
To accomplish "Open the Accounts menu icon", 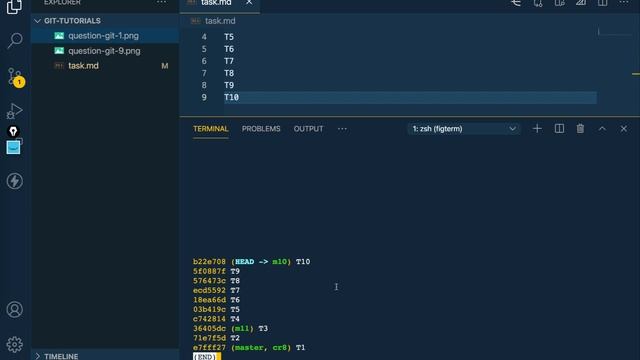I will coord(15,309).
